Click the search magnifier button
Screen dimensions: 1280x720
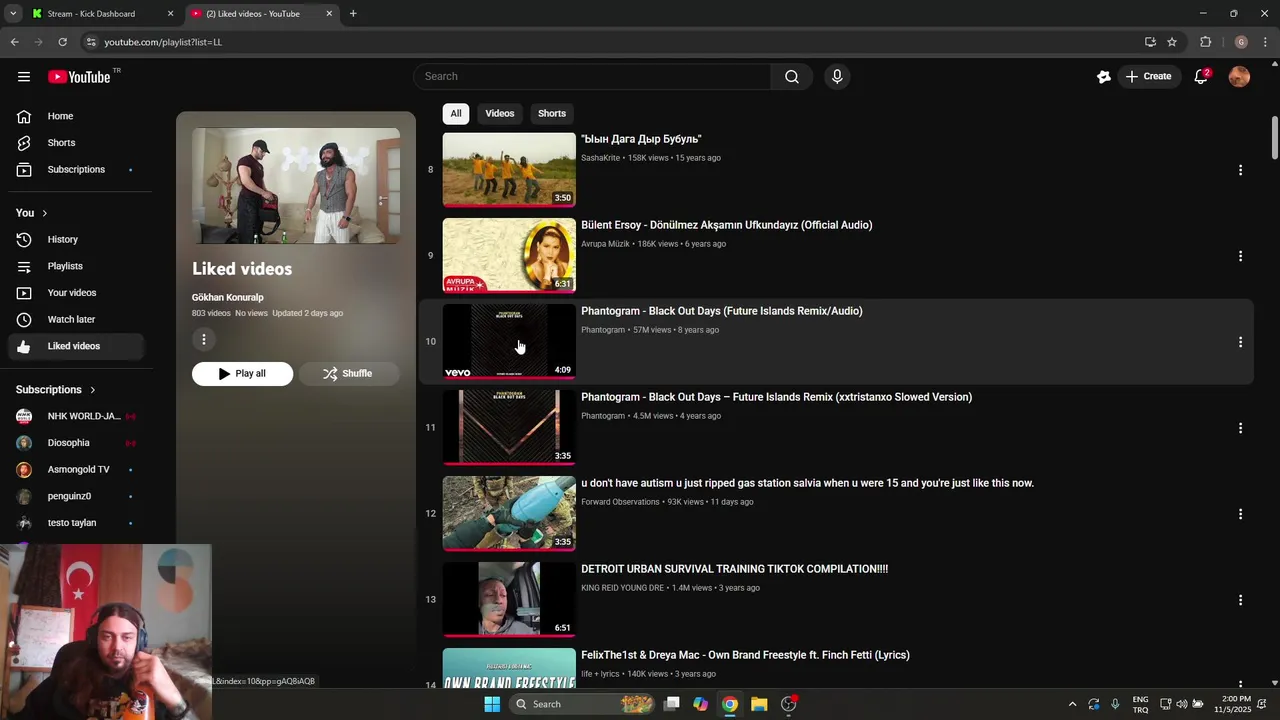pos(792,77)
